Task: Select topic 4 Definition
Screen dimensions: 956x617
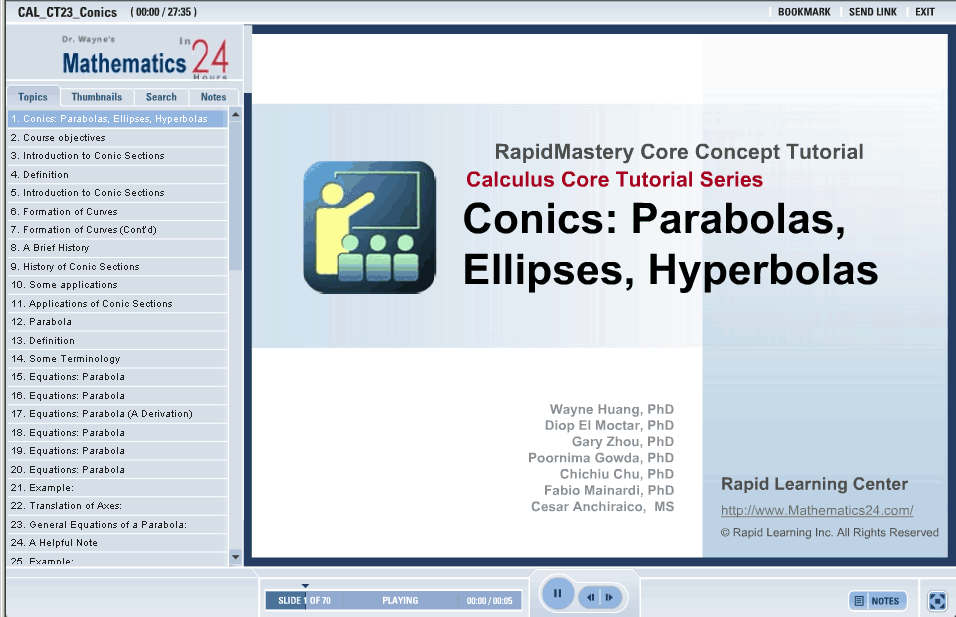Action: click(118, 174)
